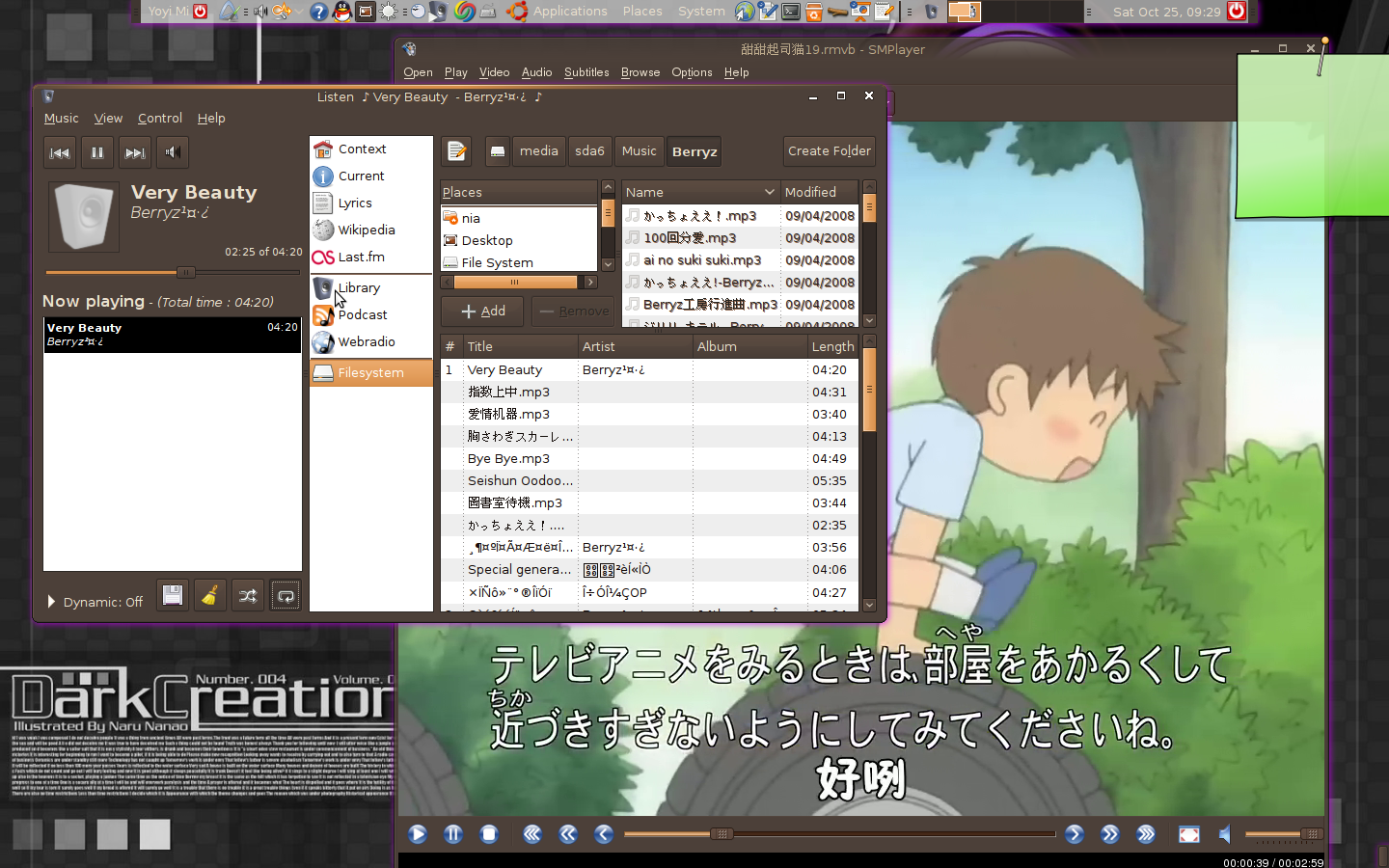Click the Artist column header
The width and height of the screenshot is (1389, 868).
[x=635, y=346]
